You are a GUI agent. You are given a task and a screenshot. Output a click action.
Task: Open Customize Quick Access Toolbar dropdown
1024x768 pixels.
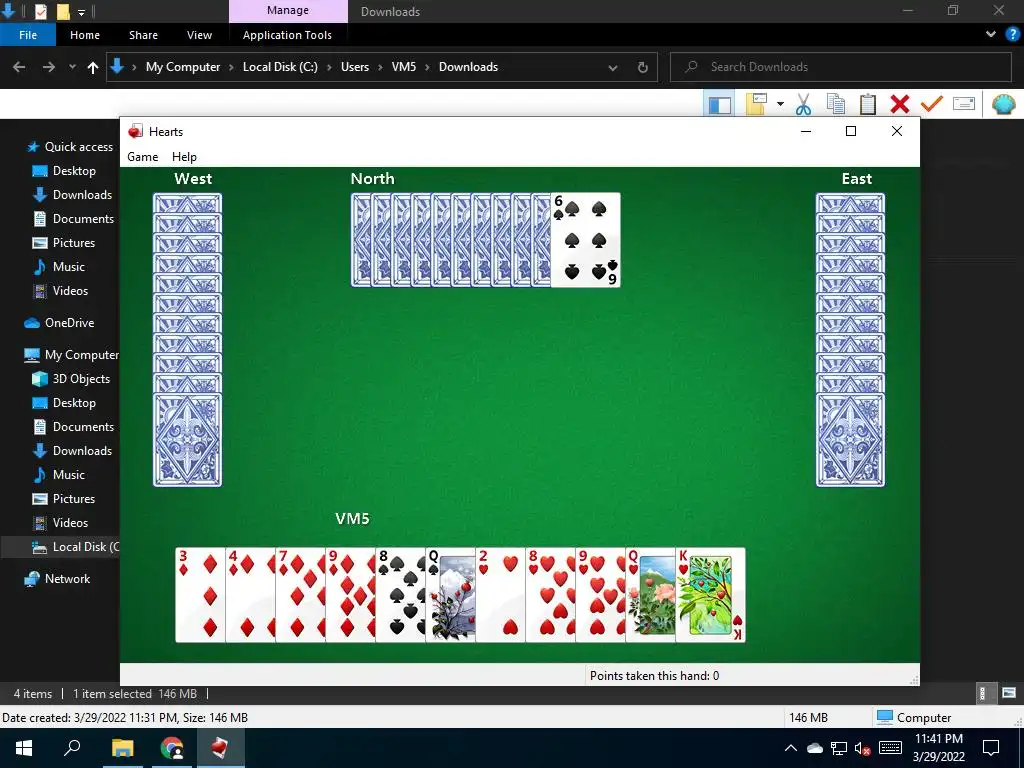[81, 12]
